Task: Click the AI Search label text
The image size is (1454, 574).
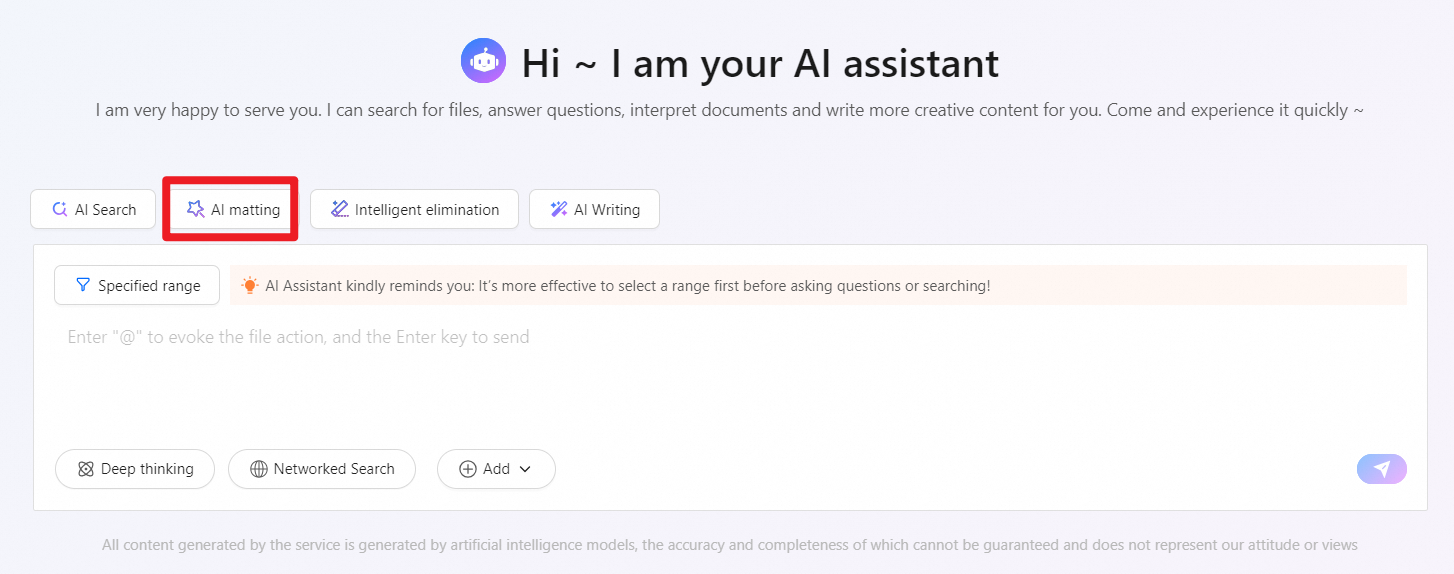Action: [x=105, y=210]
